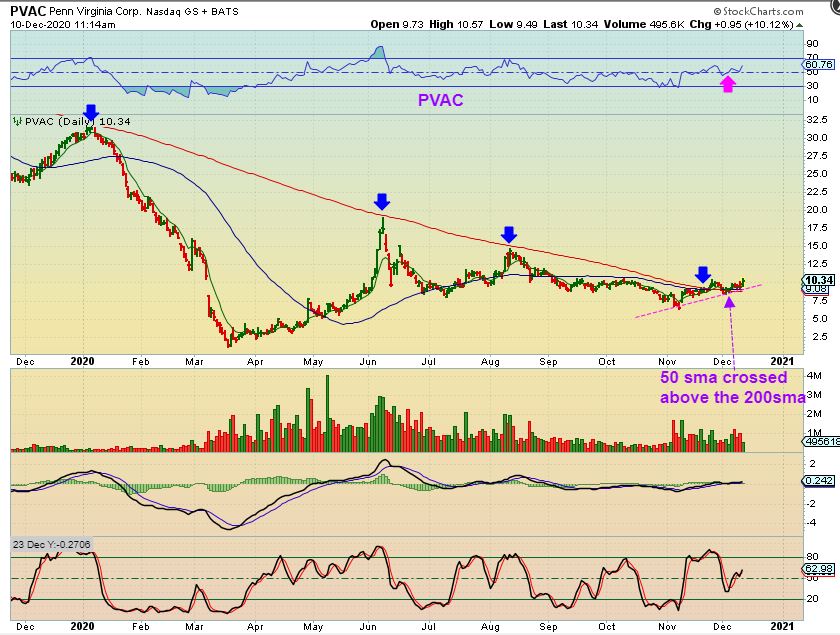The image size is (840, 635).
Task: Click the Nasdaq GS + BATS exchange label
Action: click(x=191, y=11)
